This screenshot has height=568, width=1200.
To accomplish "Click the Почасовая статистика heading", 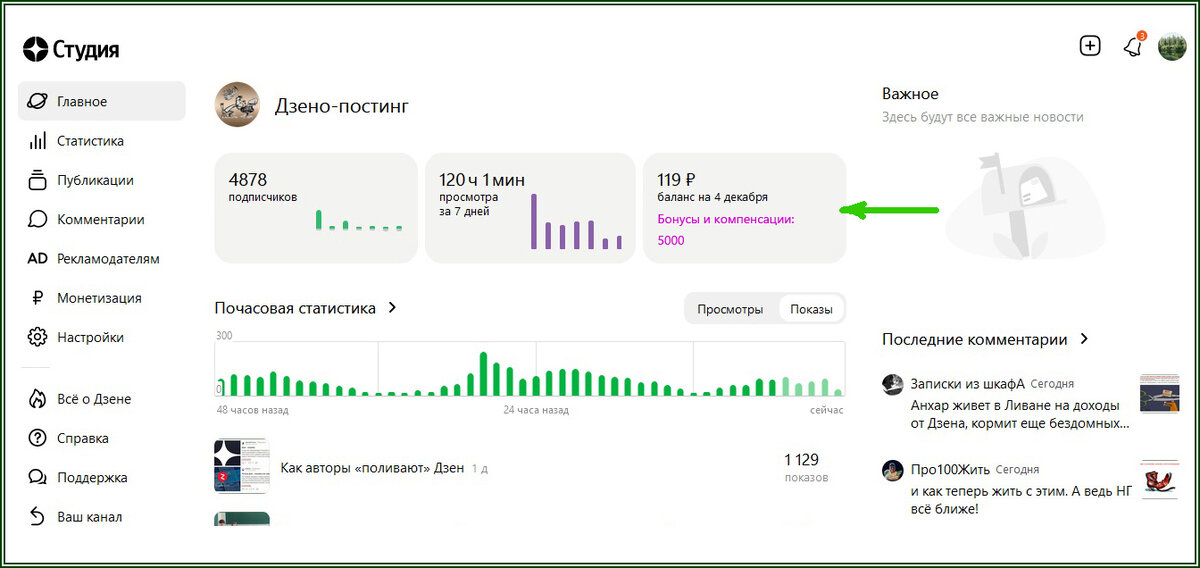I will tap(295, 308).
